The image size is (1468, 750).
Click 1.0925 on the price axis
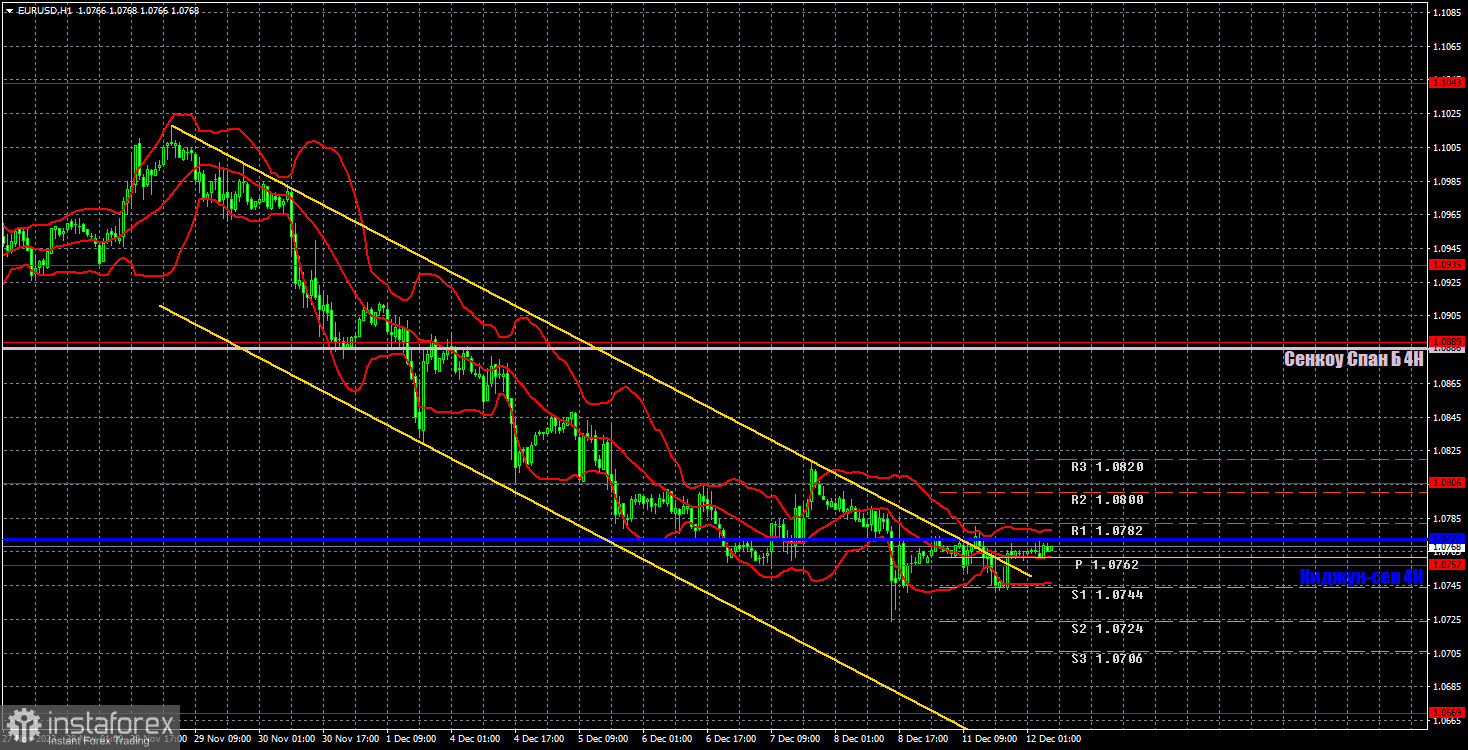(x=1447, y=283)
